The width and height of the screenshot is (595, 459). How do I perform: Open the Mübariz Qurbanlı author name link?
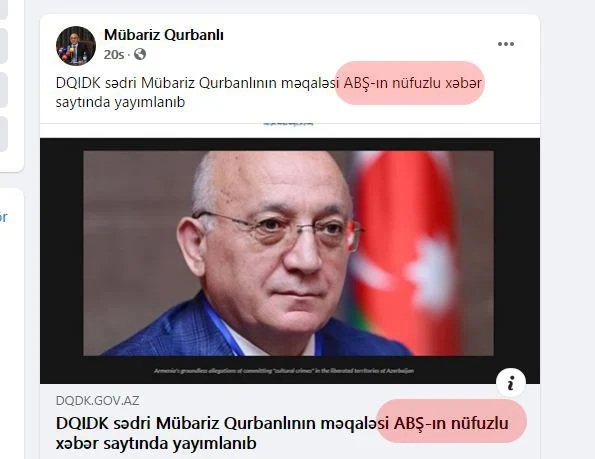pyautogui.click(x=164, y=35)
